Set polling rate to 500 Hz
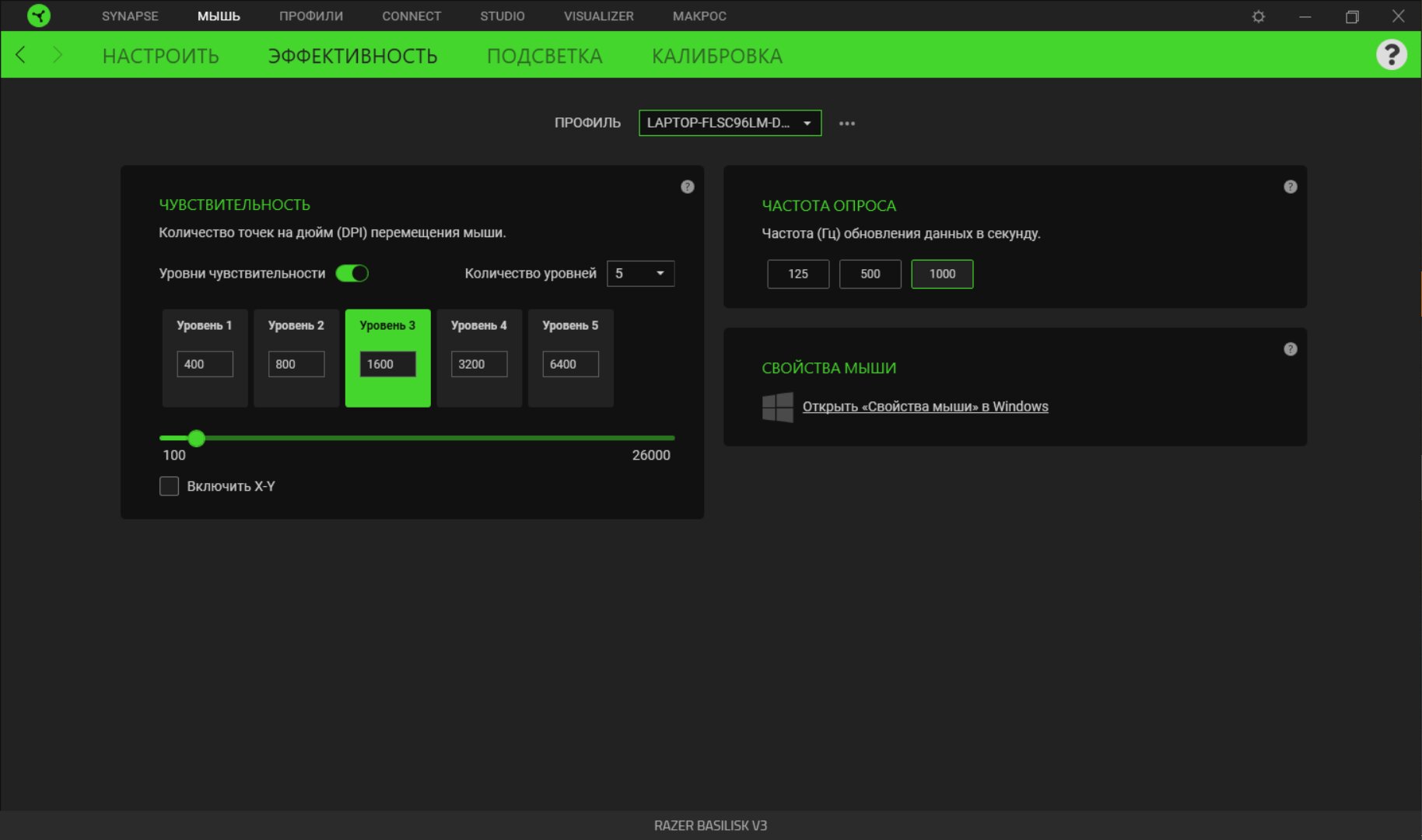Viewport: 1422px width, 840px height. [870, 274]
